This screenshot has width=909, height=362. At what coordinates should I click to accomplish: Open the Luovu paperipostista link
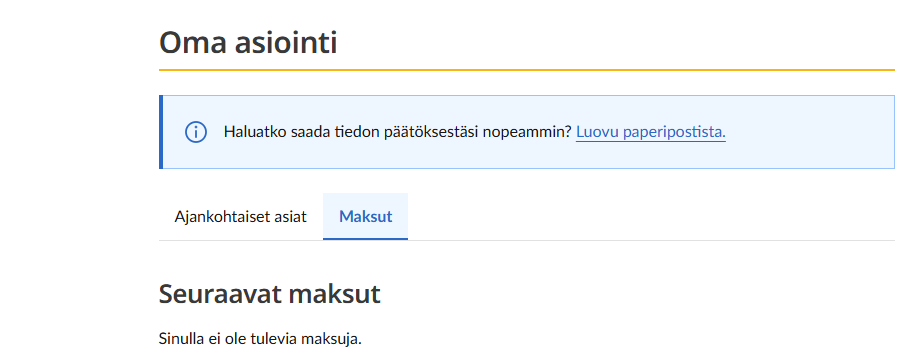(650, 132)
